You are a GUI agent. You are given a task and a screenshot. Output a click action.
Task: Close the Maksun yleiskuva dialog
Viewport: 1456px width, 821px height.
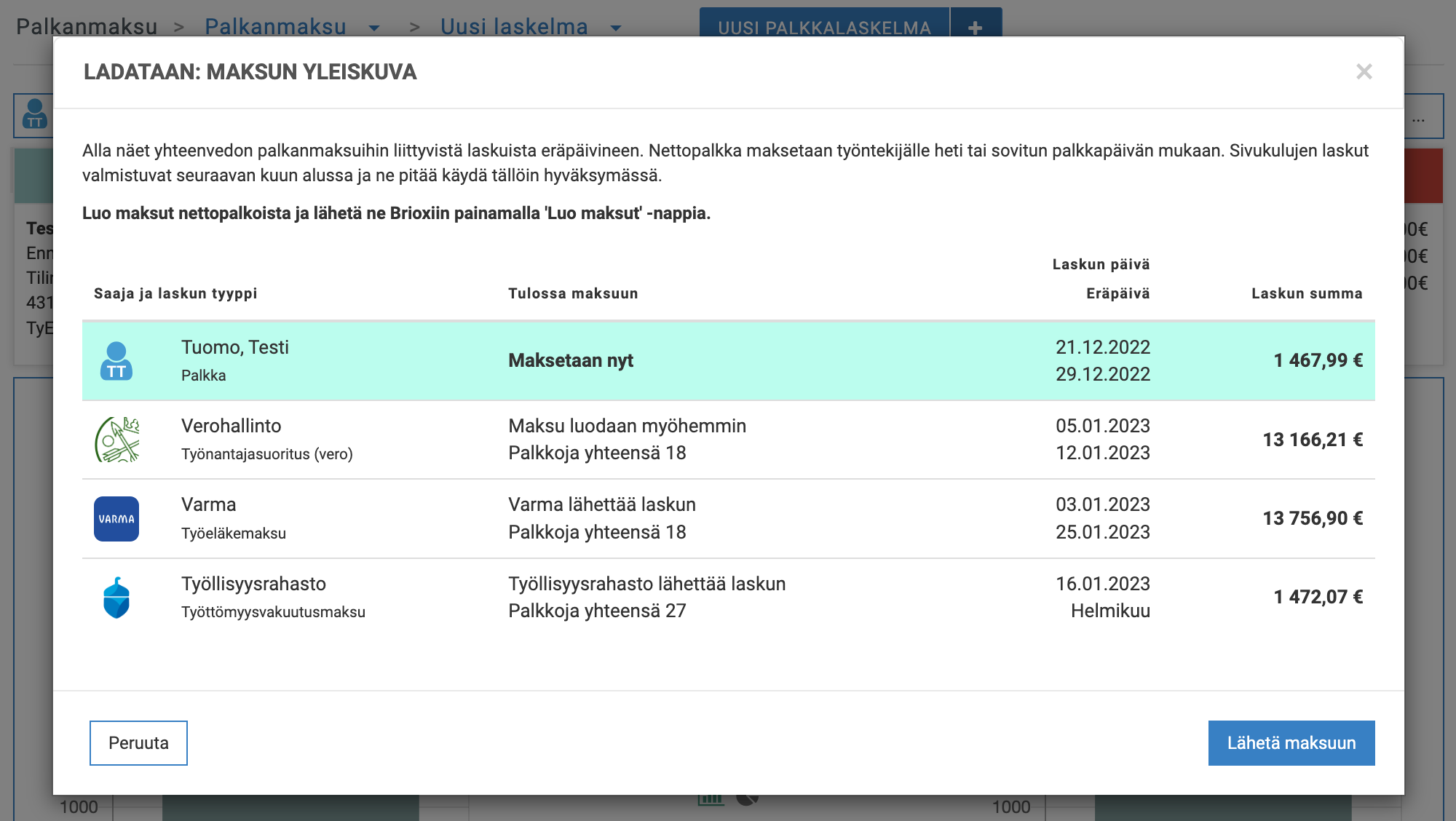pyautogui.click(x=1365, y=73)
